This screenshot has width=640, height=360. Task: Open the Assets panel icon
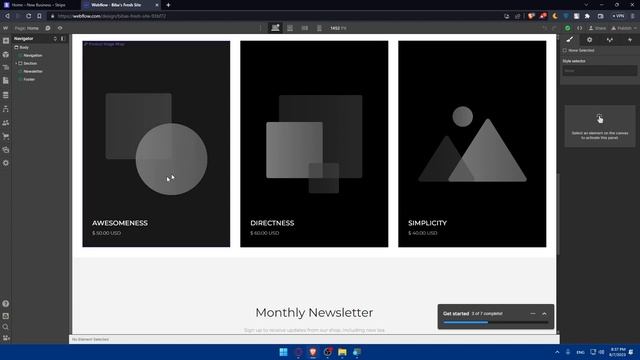(x=6, y=150)
